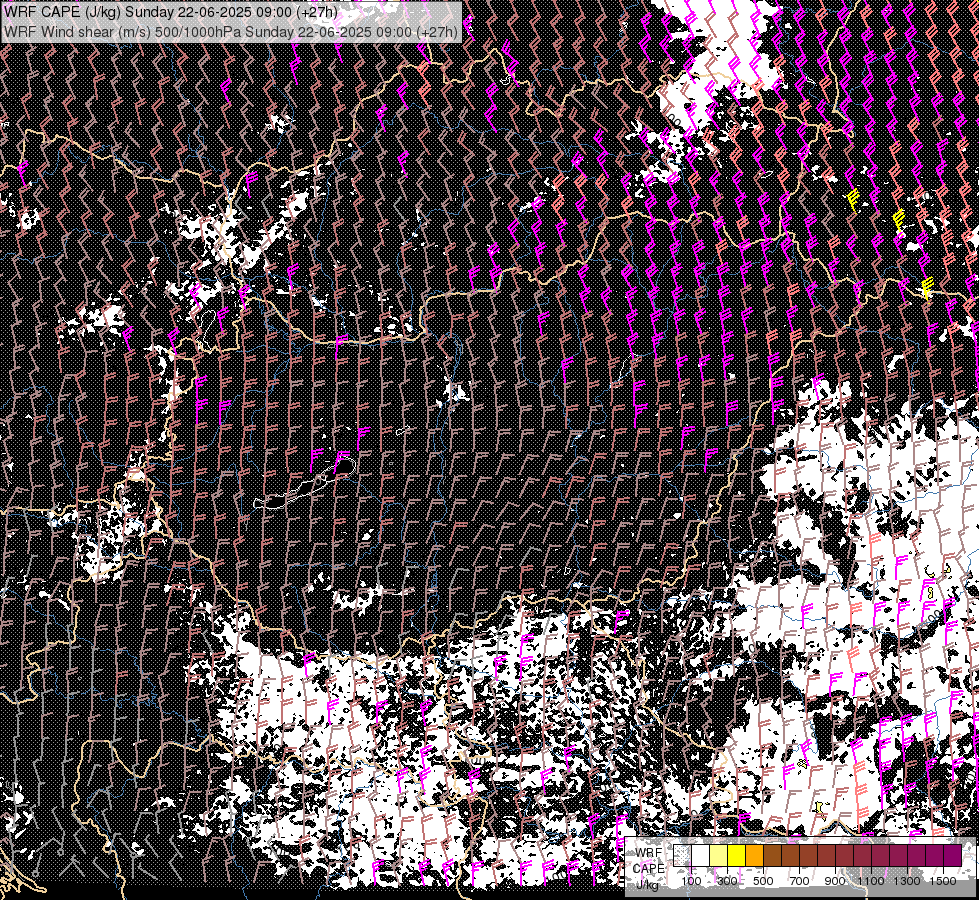
Task: Select the darkest purple legend swatch
Action: [953, 855]
